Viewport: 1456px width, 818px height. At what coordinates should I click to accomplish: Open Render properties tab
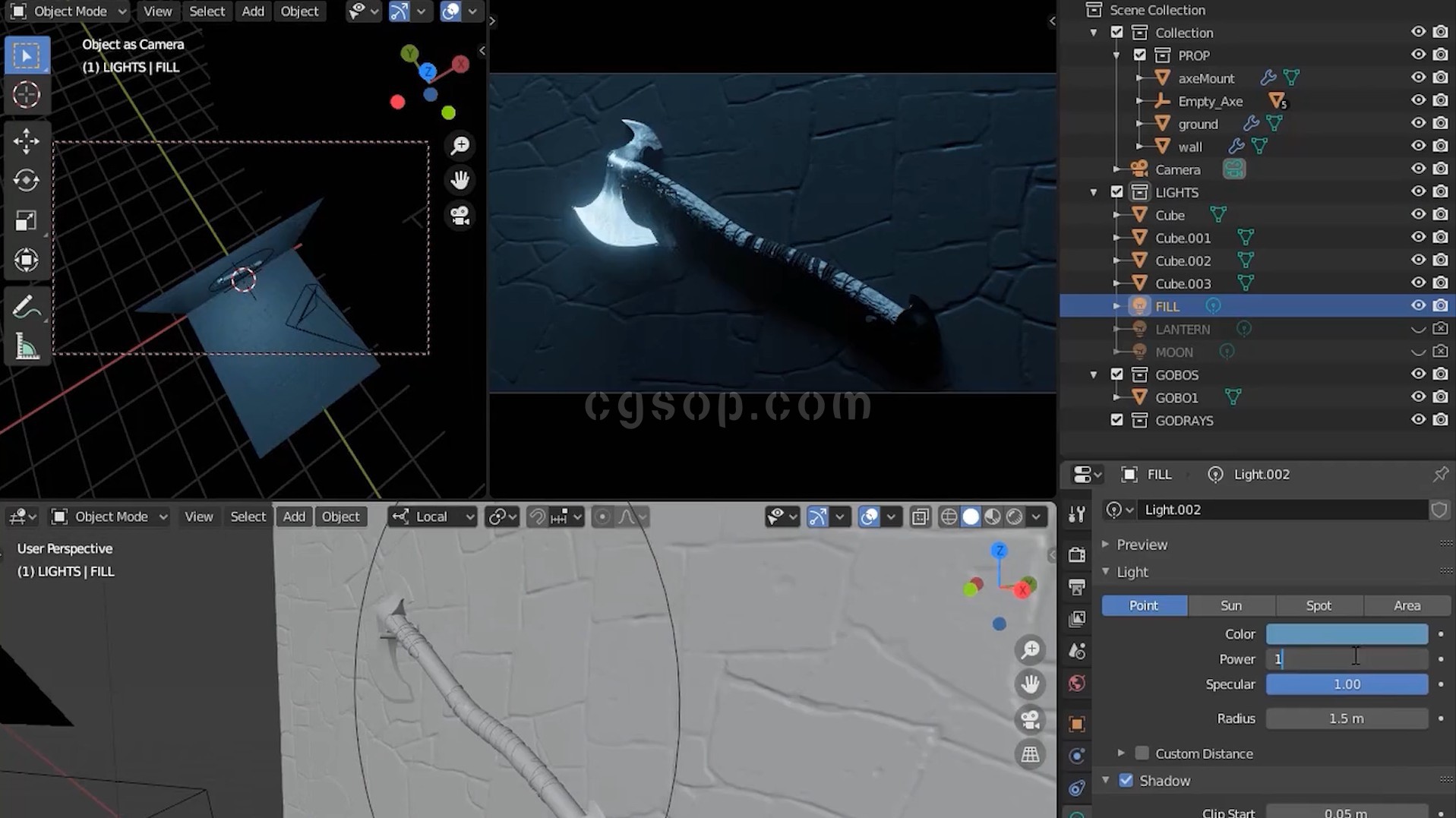(x=1077, y=554)
